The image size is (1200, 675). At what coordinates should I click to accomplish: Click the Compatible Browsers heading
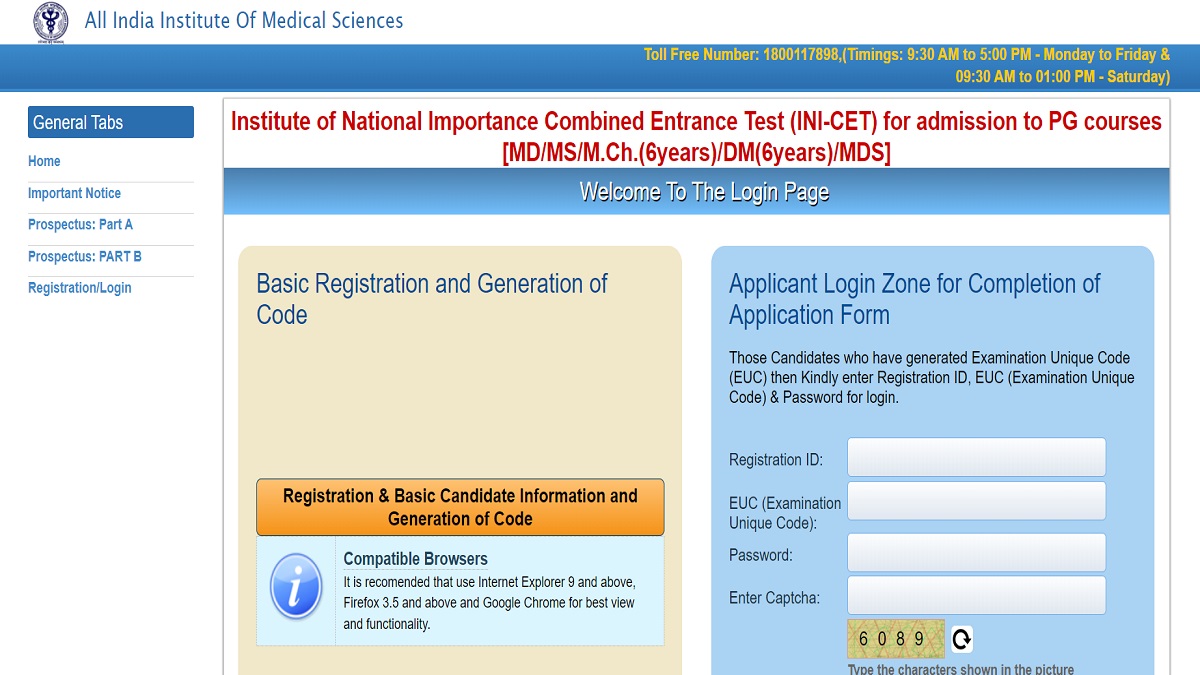[416, 559]
